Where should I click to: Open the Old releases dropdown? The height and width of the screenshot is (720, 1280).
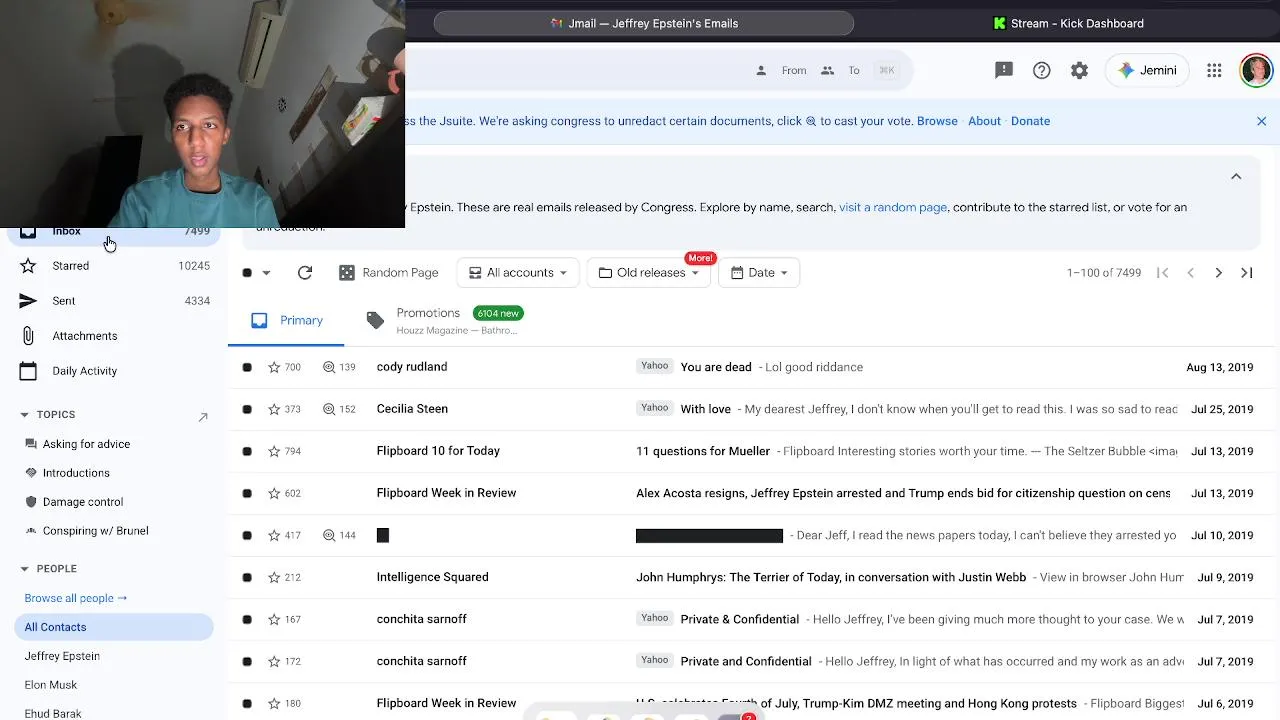[648, 272]
